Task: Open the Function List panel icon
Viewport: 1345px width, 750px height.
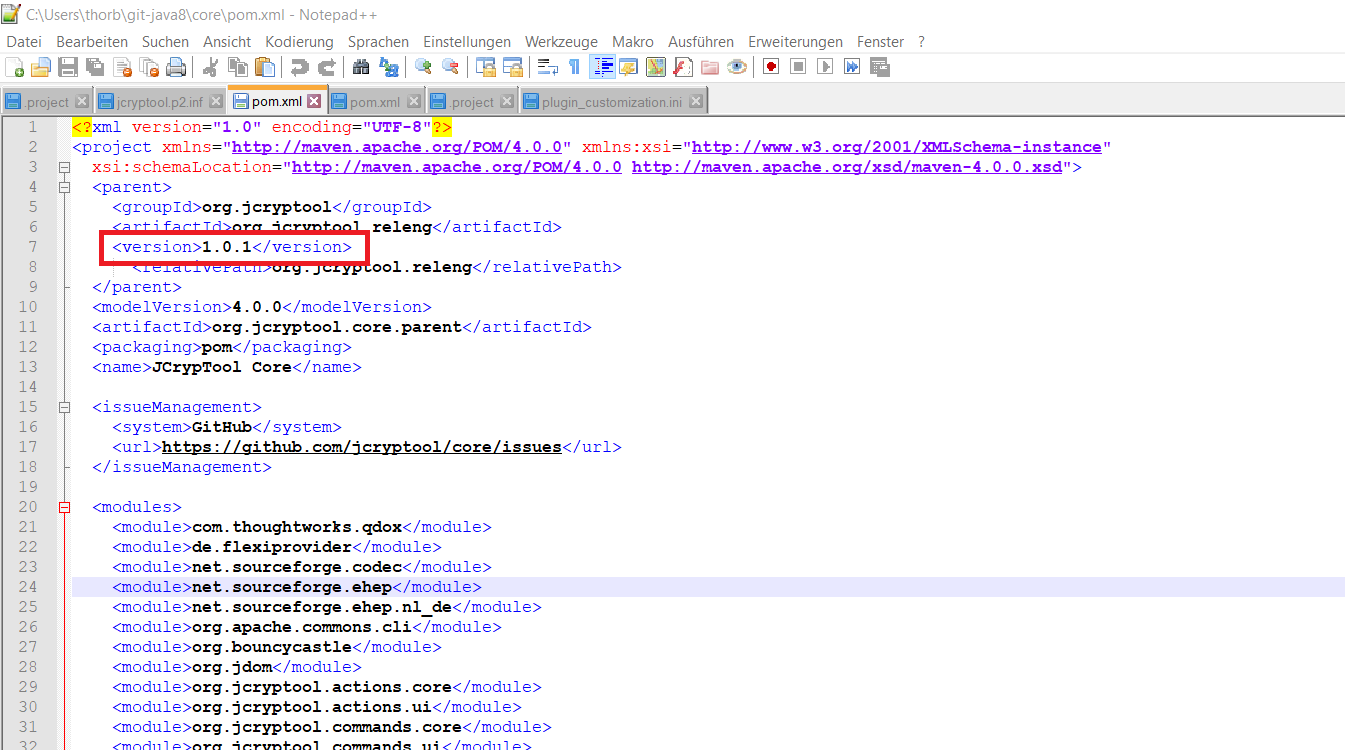Action: tap(683, 67)
